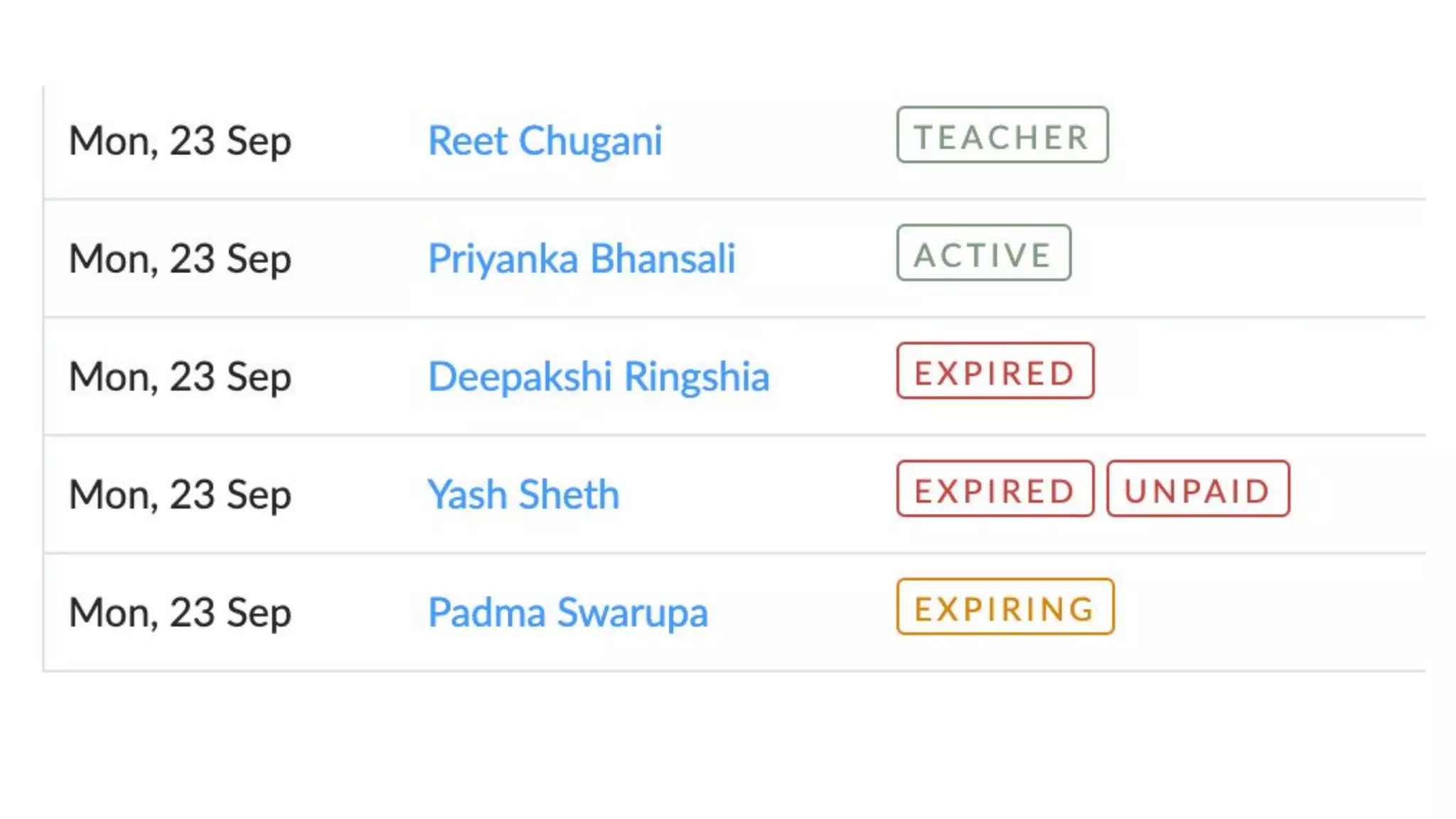Screen dimensions: 1456x819
Task: Click empty space right of EXPIRING badge
Action: tap(1270, 613)
